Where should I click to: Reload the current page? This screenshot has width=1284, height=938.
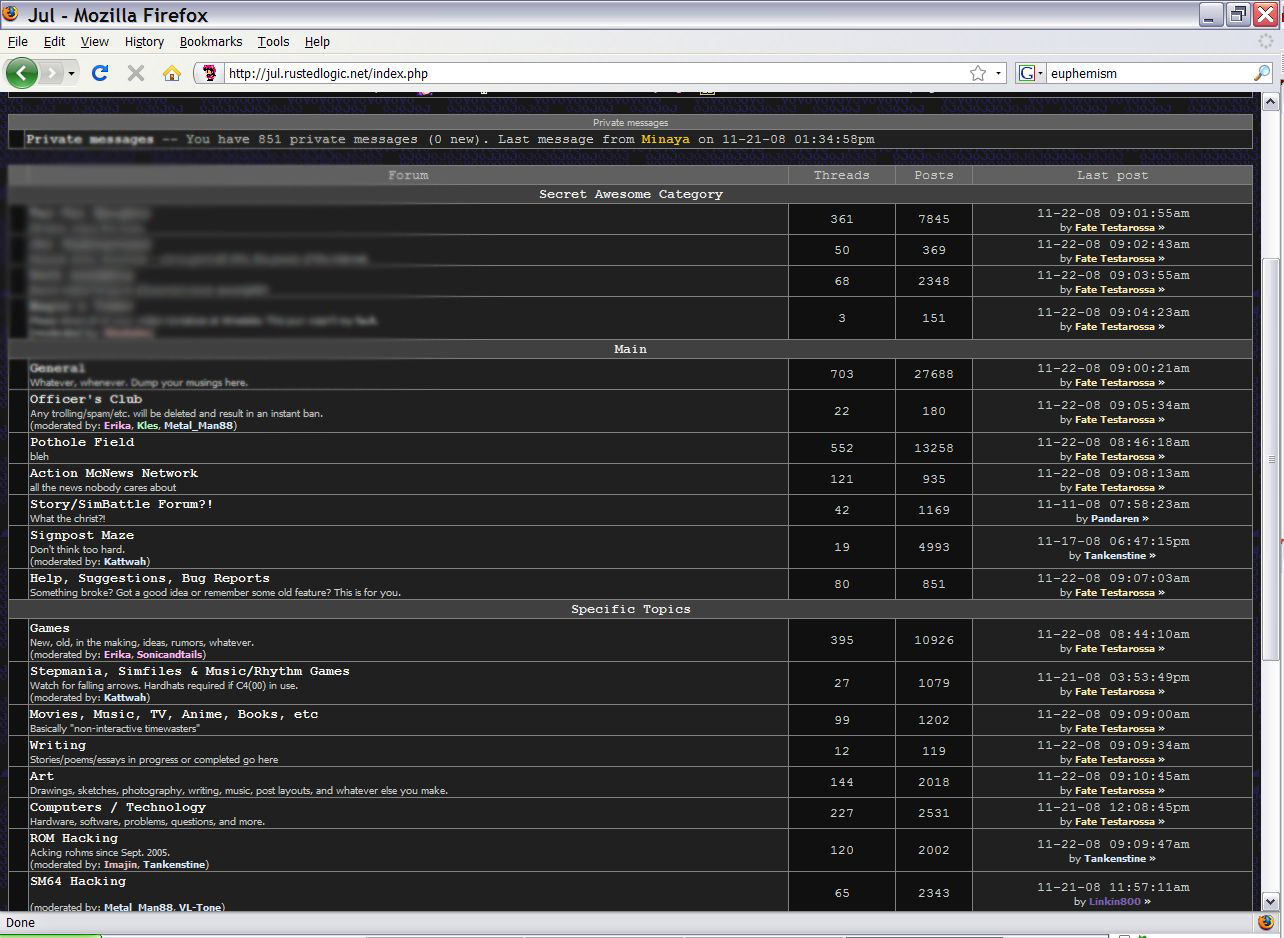point(100,73)
